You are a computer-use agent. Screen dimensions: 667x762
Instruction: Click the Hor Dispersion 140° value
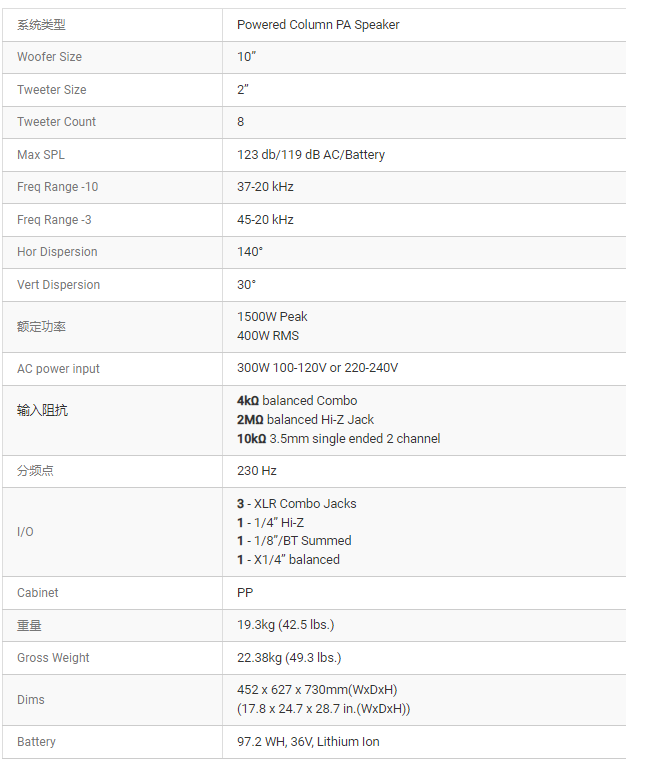tap(250, 252)
